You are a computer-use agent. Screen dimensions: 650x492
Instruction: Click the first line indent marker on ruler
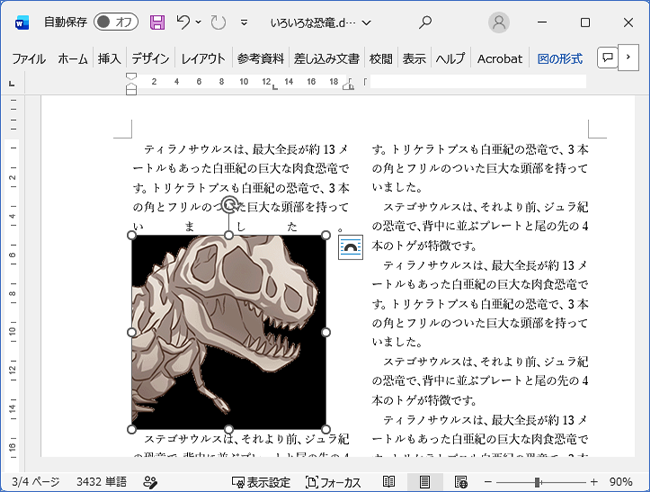coord(131,77)
